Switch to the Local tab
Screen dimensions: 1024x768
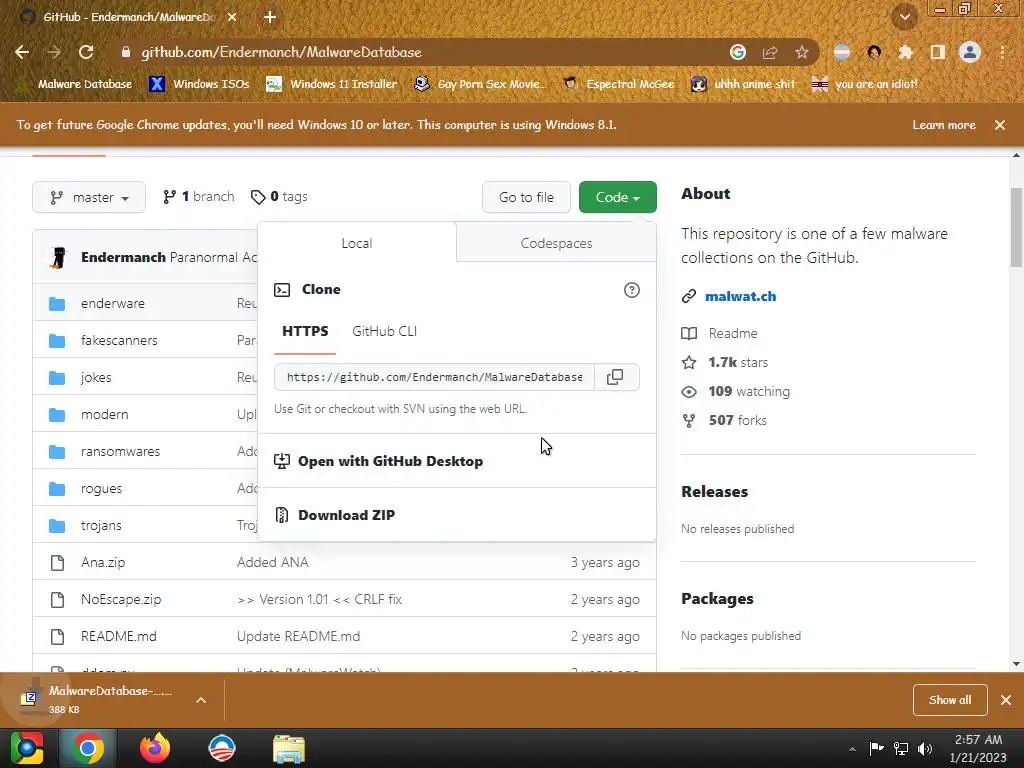(x=357, y=243)
